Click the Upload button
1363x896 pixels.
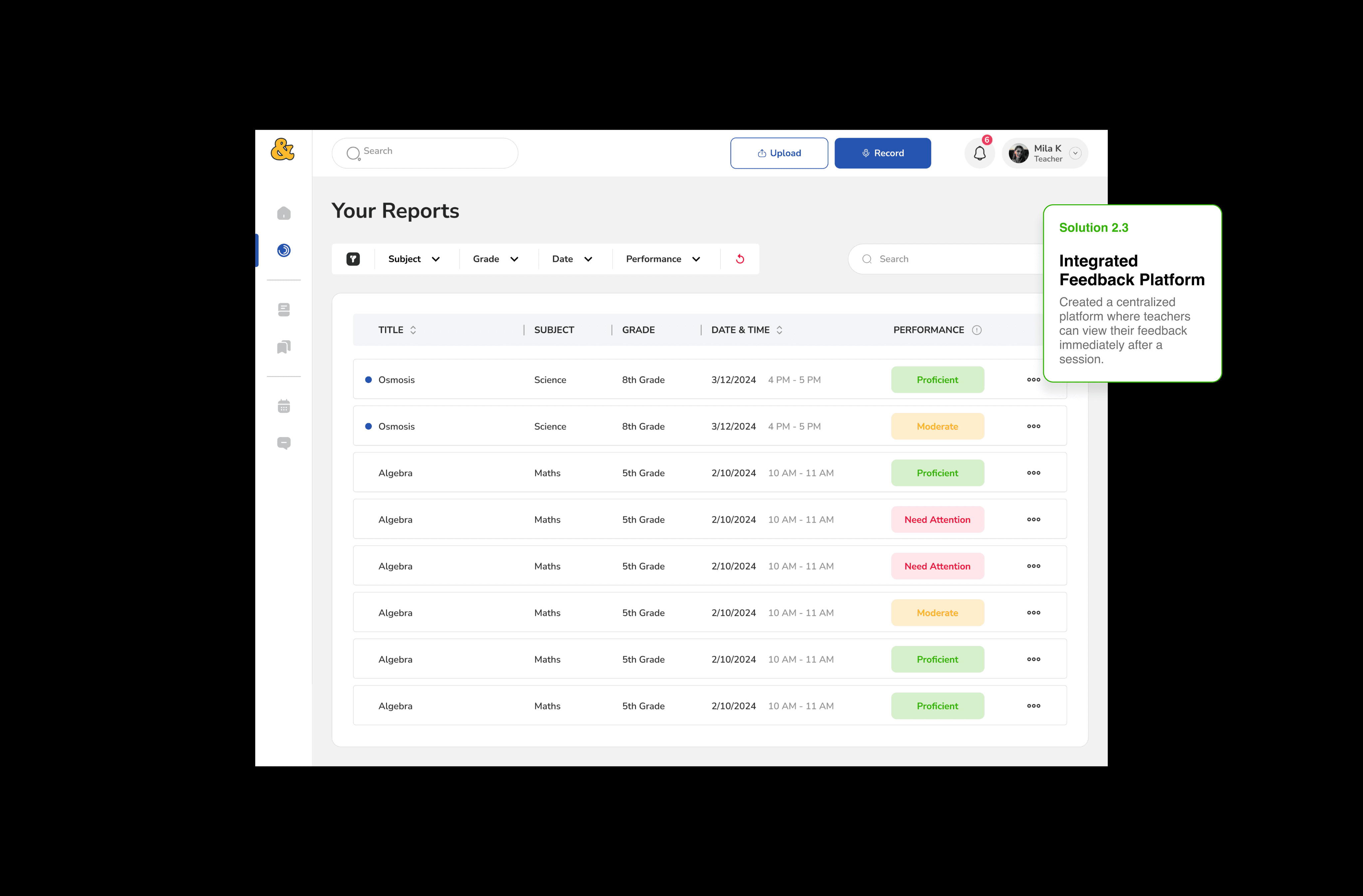(x=779, y=153)
